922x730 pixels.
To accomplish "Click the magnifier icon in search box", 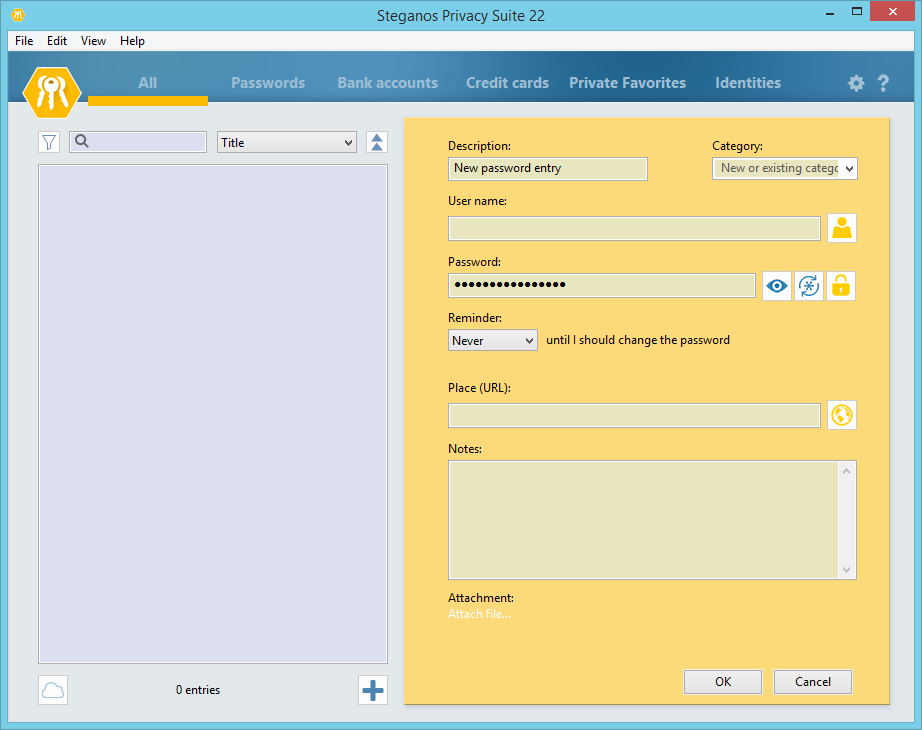I will point(82,141).
